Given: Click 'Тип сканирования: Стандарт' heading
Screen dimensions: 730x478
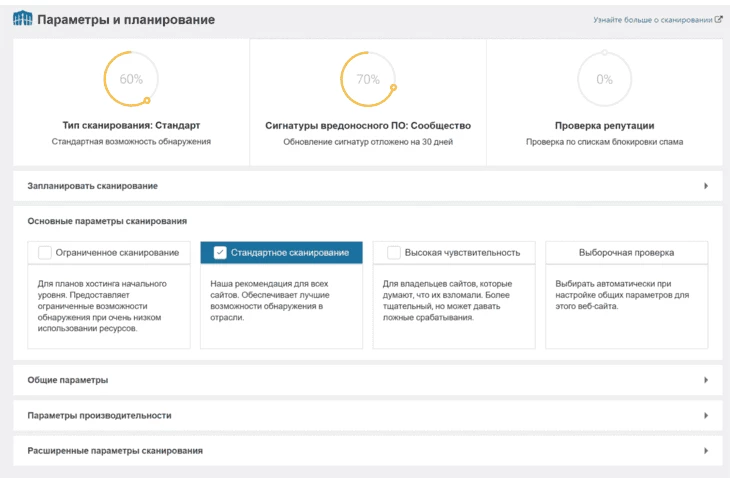Looking at the screenshot, I should [x=131, y=125].
